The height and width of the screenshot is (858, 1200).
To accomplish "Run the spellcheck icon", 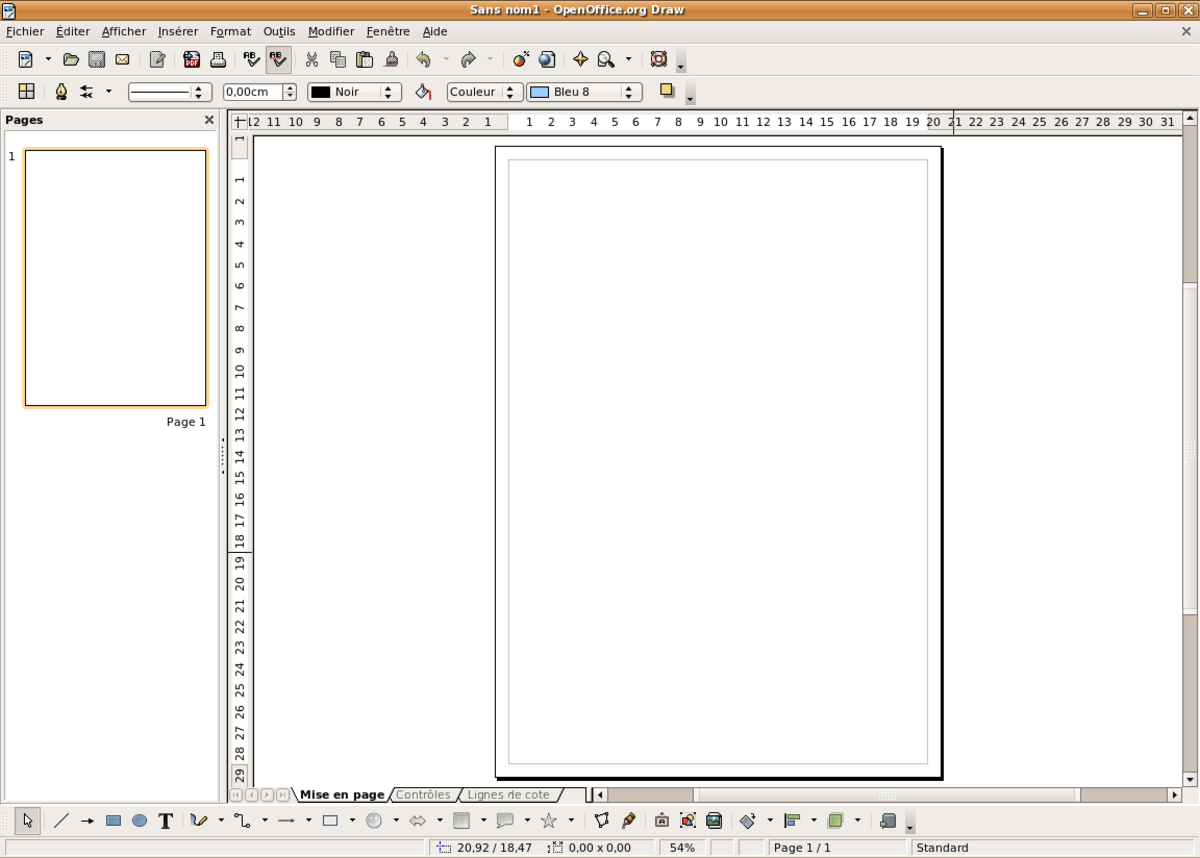I will (252, 59).
